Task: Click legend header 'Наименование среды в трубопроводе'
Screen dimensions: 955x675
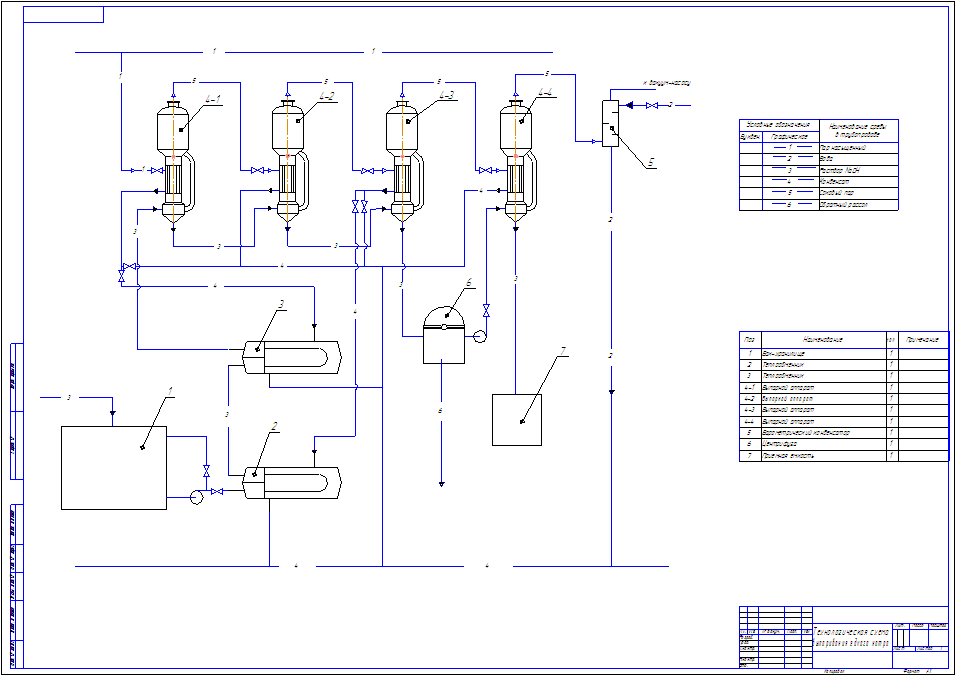Action: 858,130
